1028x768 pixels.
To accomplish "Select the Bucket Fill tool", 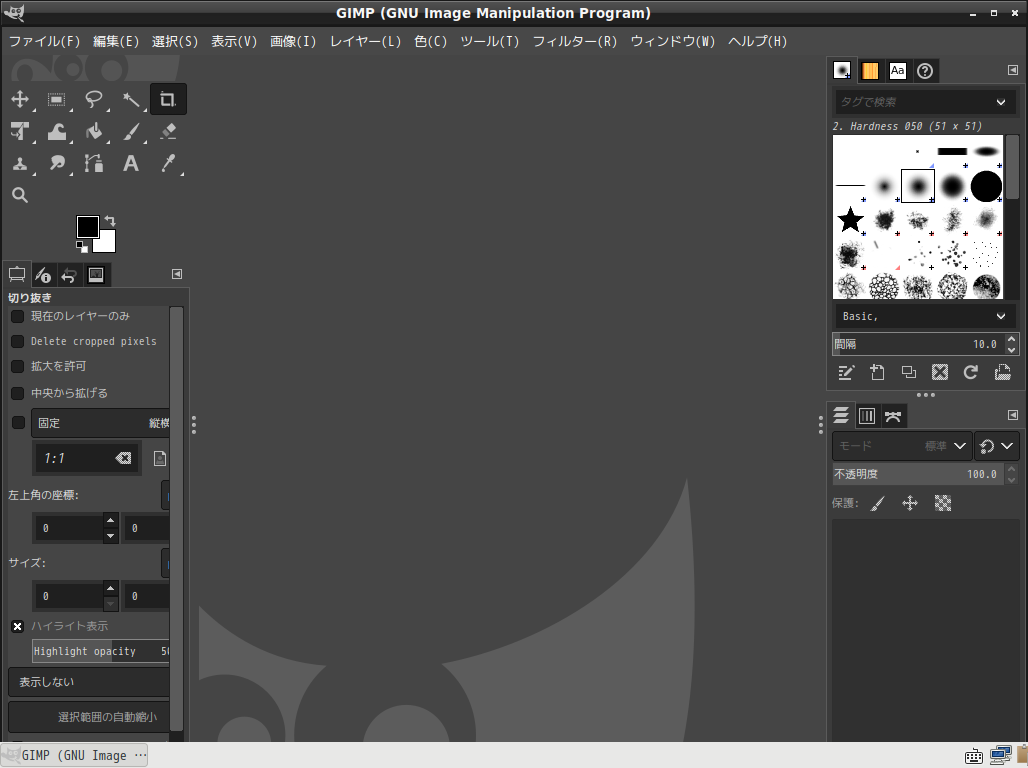I will 94,131.
